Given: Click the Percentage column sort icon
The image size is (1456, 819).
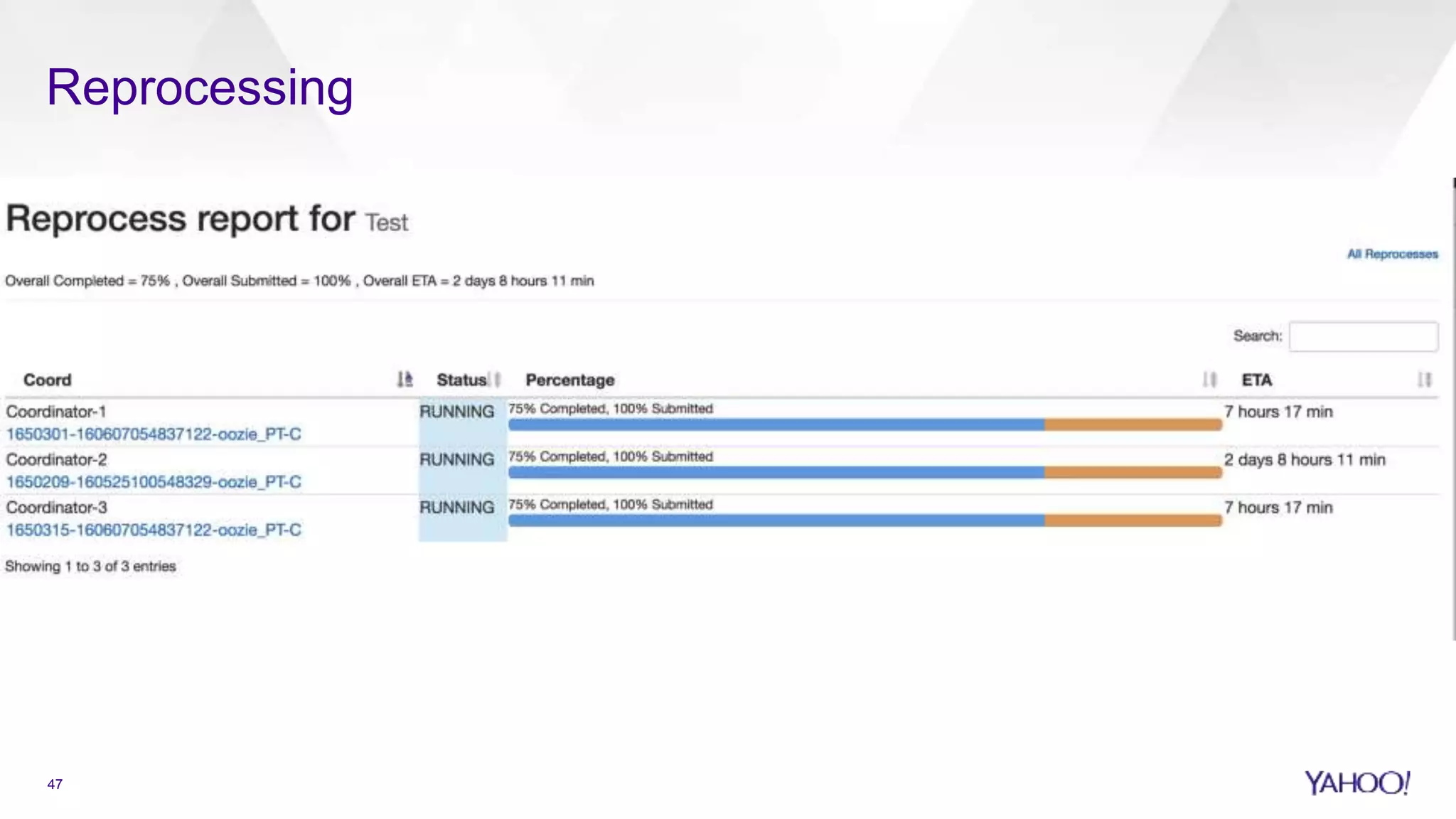Looking at the screenshot, I should pyautogui.click(x=1209, y=380).
